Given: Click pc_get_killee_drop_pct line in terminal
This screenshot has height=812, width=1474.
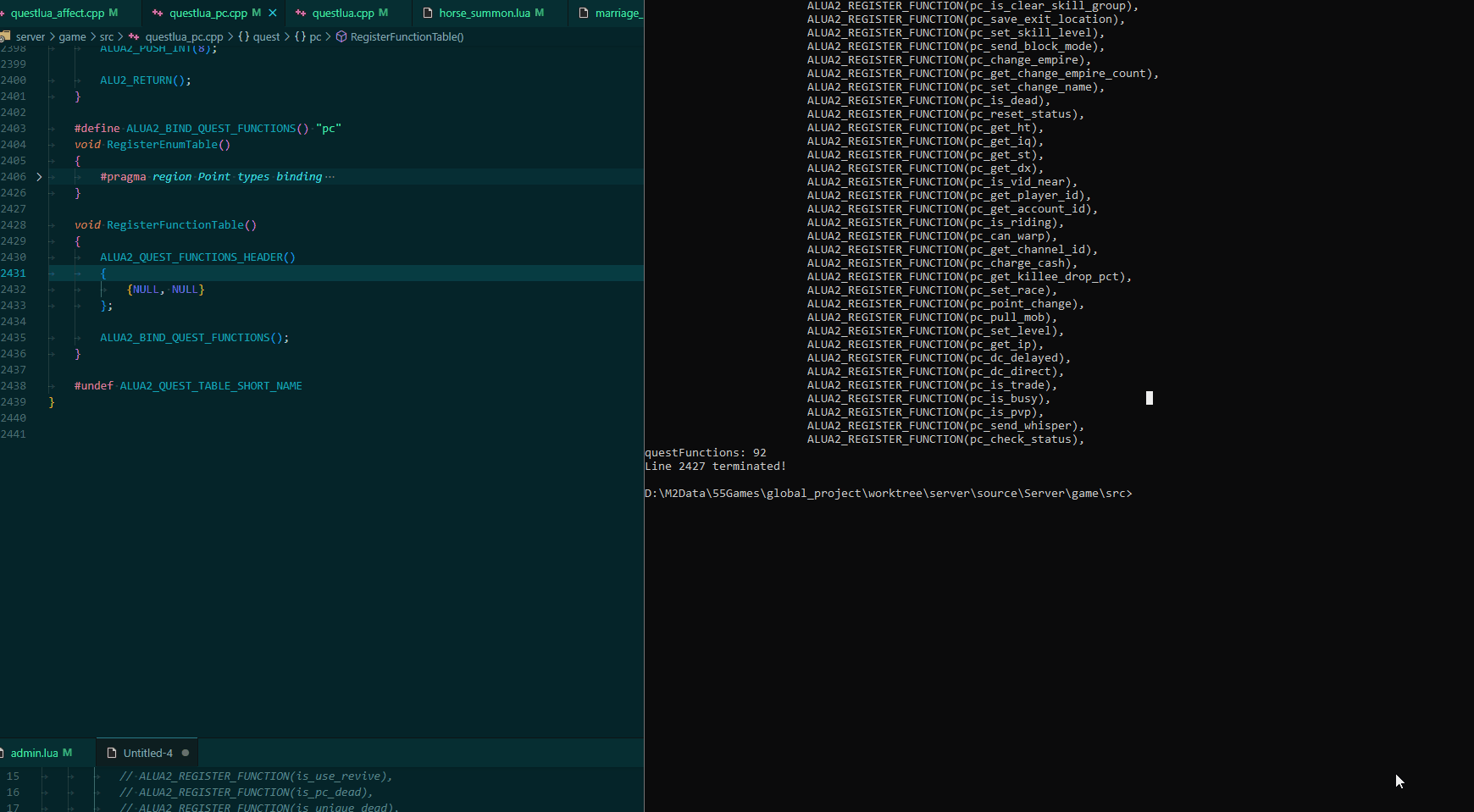Looking at the screenshot, I should pos(969,277).
